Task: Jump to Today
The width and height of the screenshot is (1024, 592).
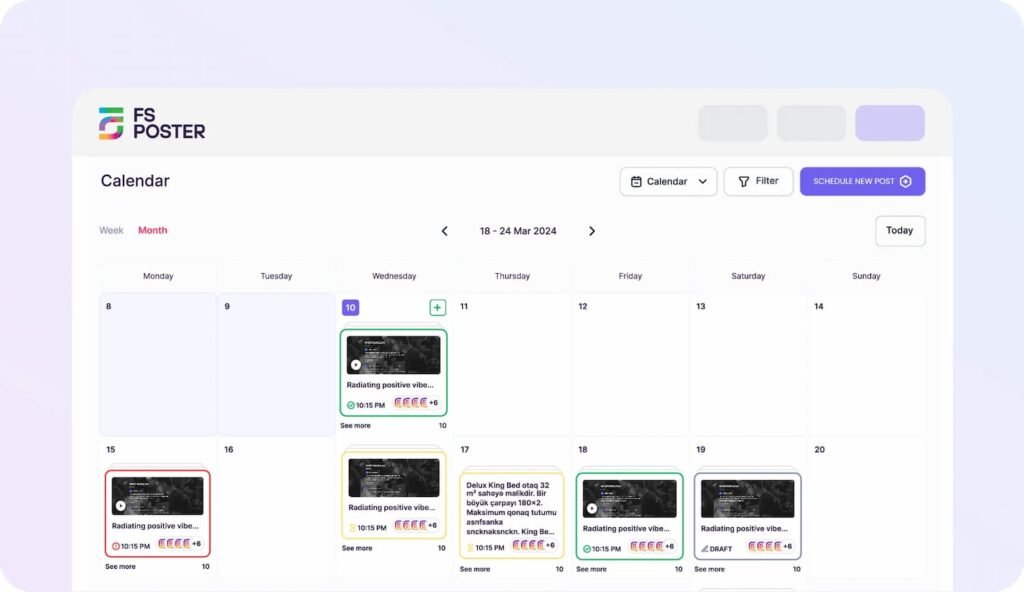Action: [899, 231]
